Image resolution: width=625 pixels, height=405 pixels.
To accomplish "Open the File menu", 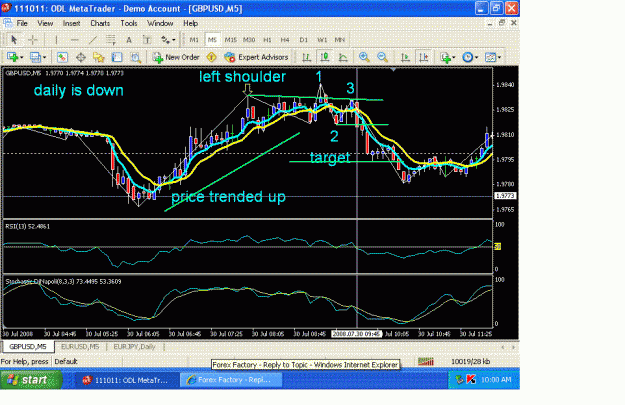I will coord(22,23).
